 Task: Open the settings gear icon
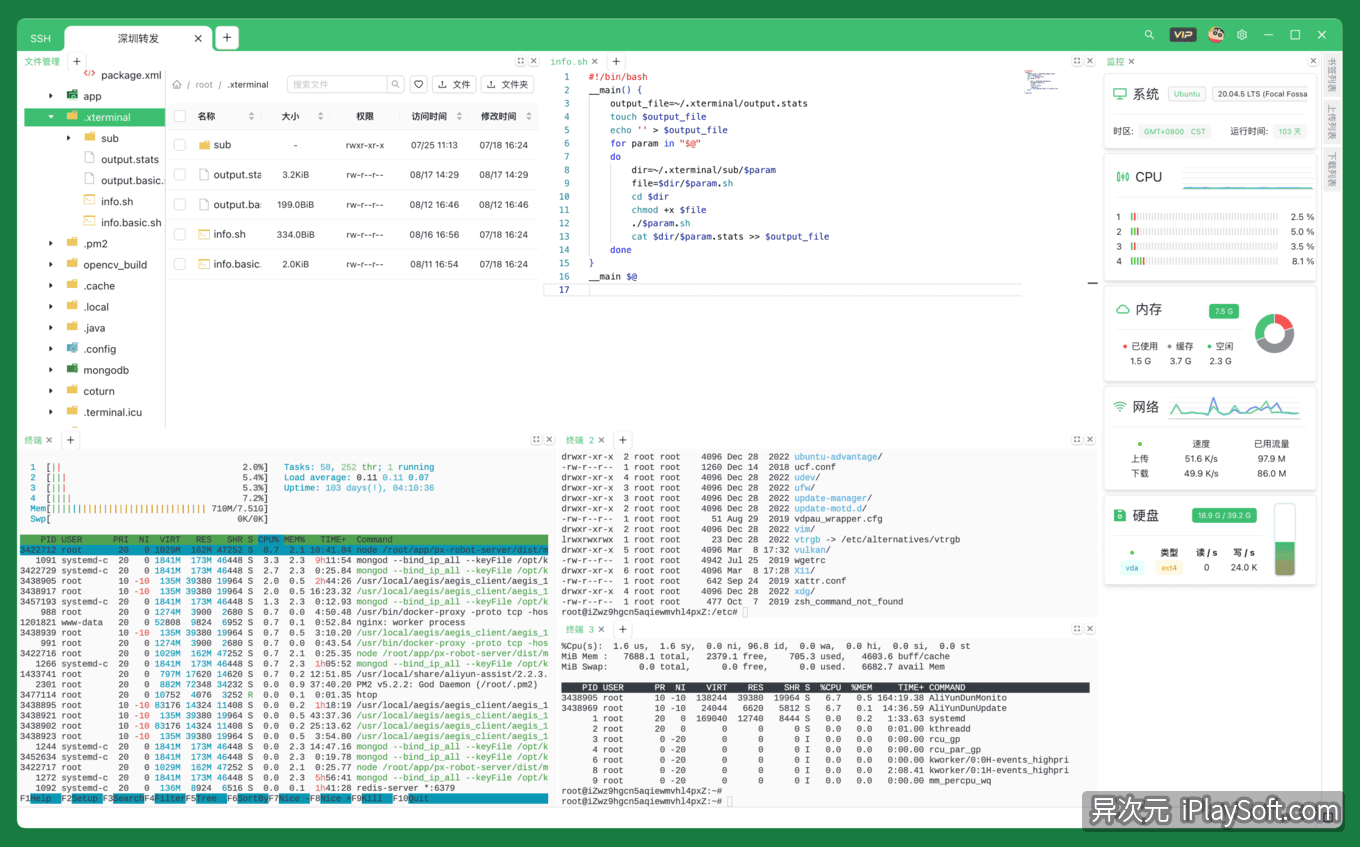click(x=1241, y=33)
